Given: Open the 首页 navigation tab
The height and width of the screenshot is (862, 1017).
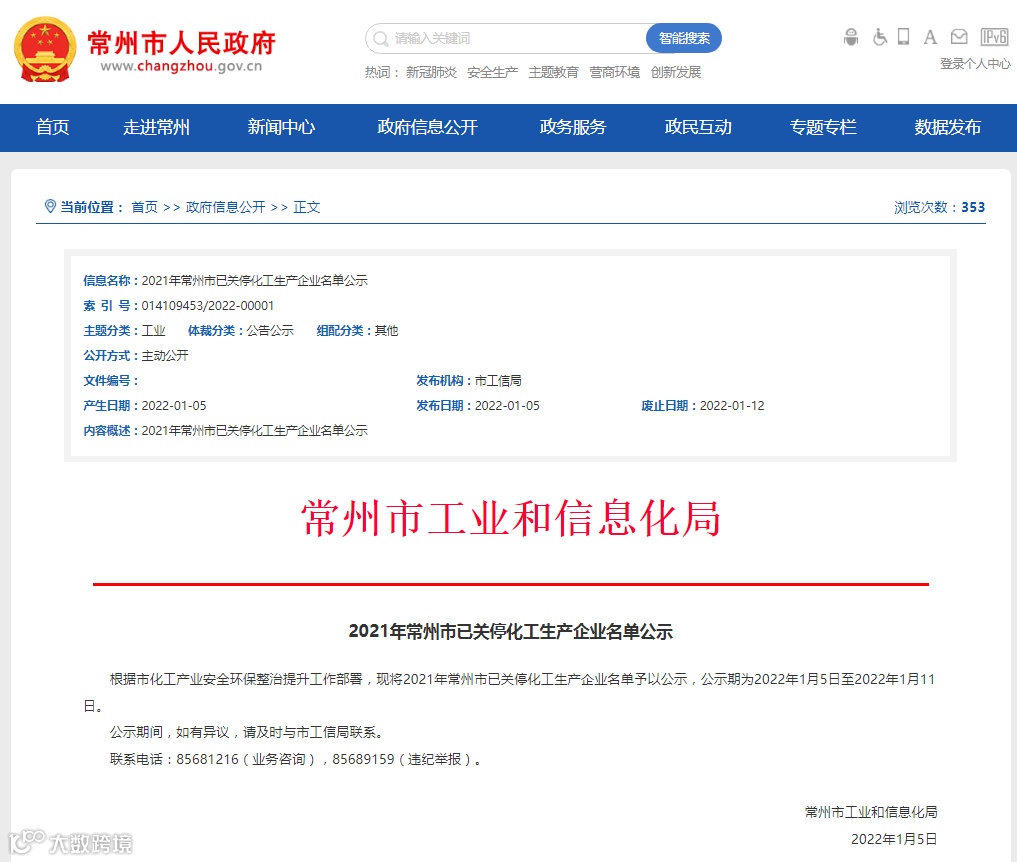Looking at the screenshot, I should tap(53, 127).
